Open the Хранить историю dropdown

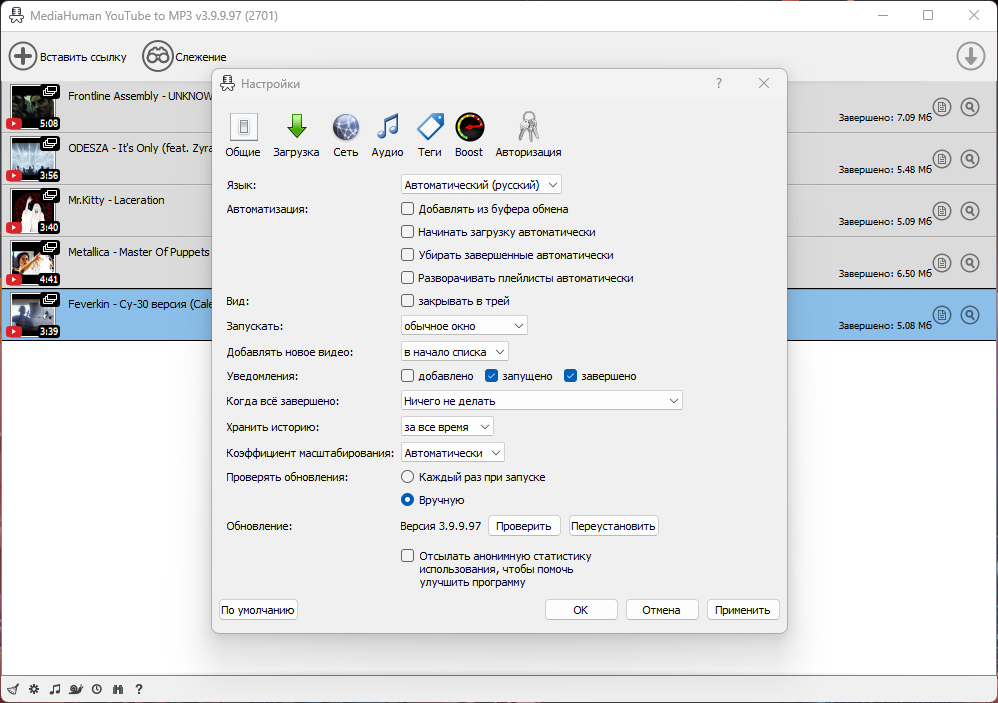point(447,427)
